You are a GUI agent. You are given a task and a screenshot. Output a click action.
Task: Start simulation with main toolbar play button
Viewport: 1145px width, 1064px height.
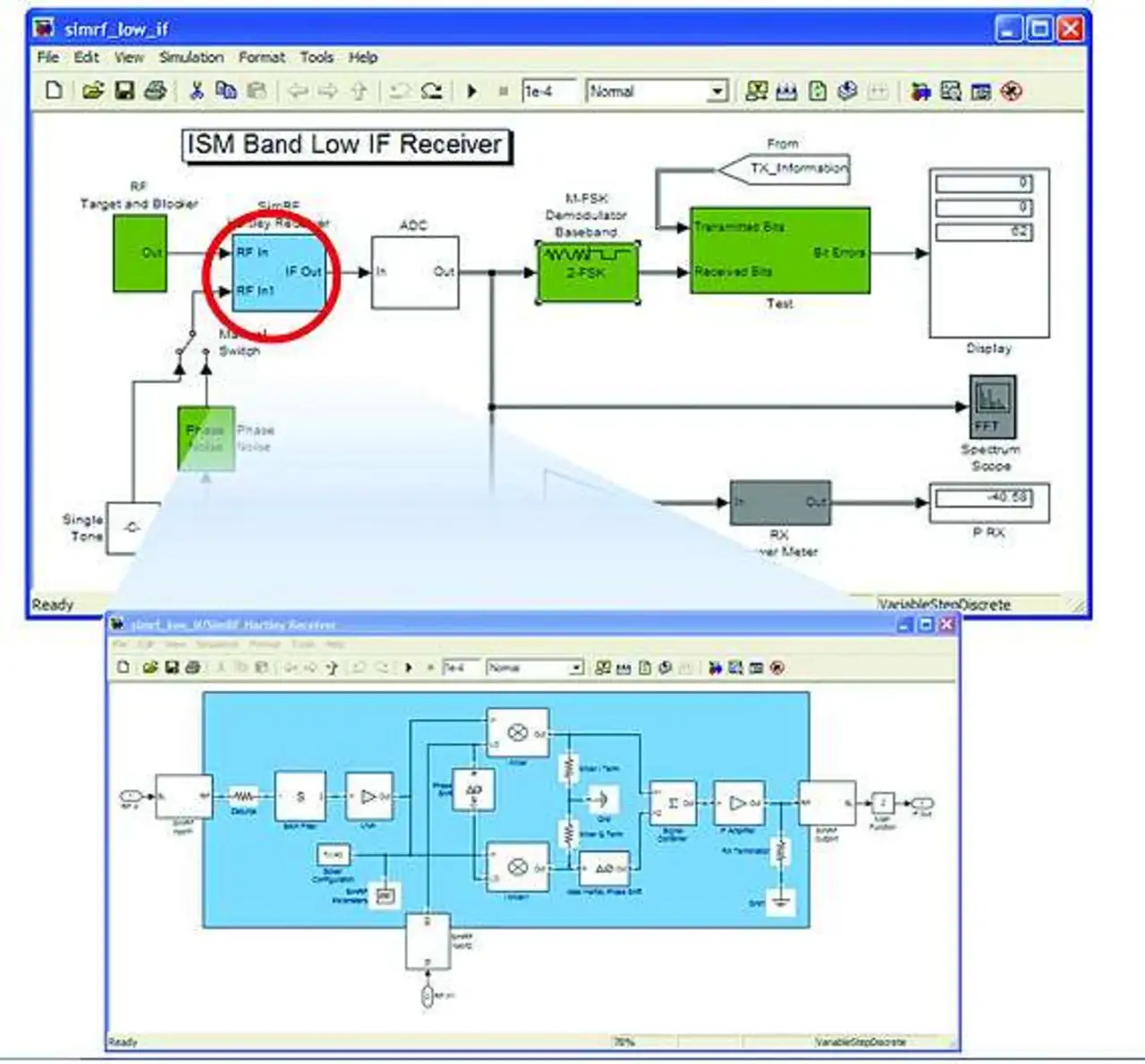(x=472, y=91)
